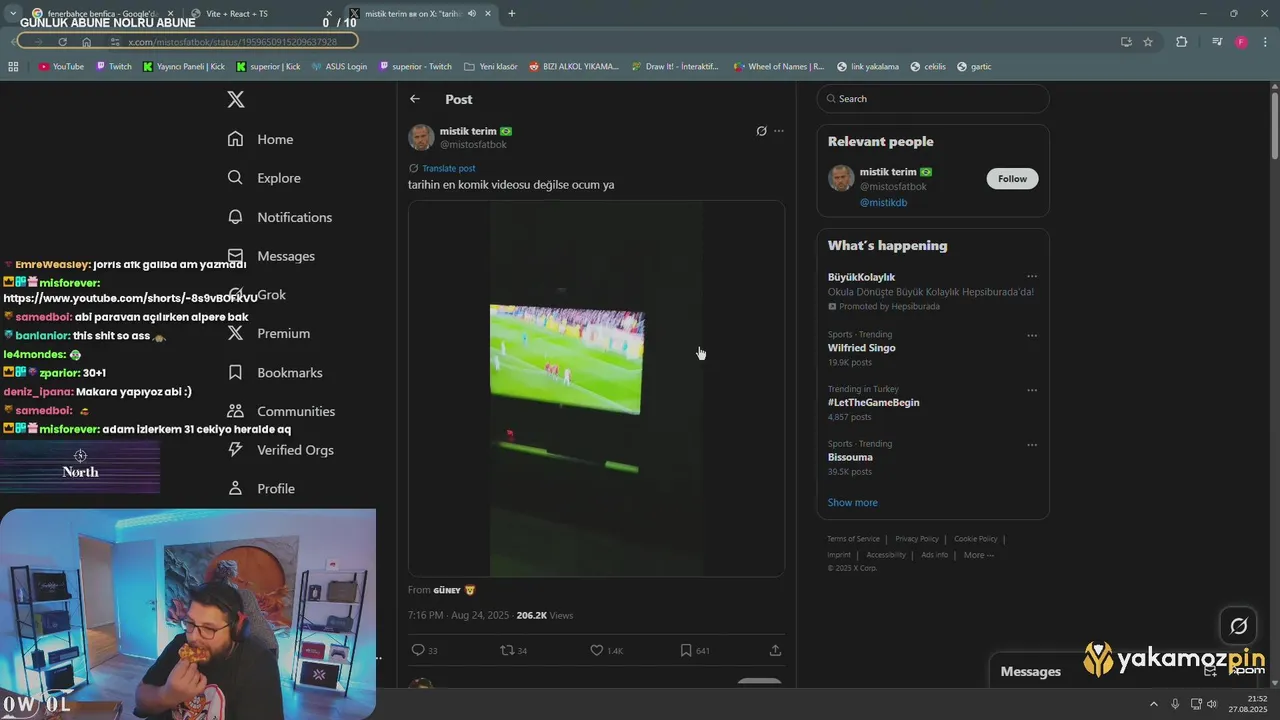Go back using the Post back arrow
1280x720 pixels.
(415, 99)
